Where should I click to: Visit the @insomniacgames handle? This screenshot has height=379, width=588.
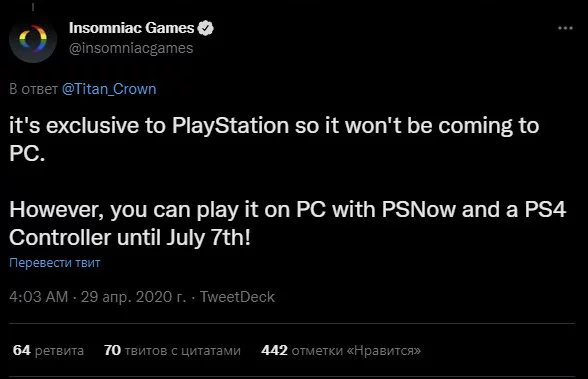pos(131,48)
